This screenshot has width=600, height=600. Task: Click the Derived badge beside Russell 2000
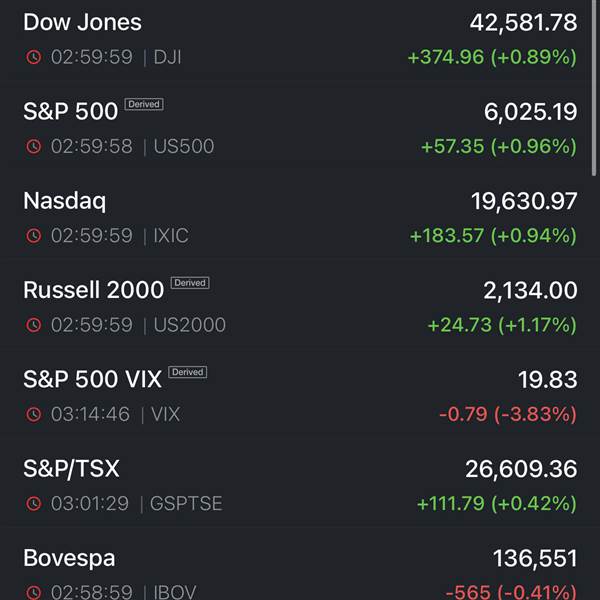point(190,283)
